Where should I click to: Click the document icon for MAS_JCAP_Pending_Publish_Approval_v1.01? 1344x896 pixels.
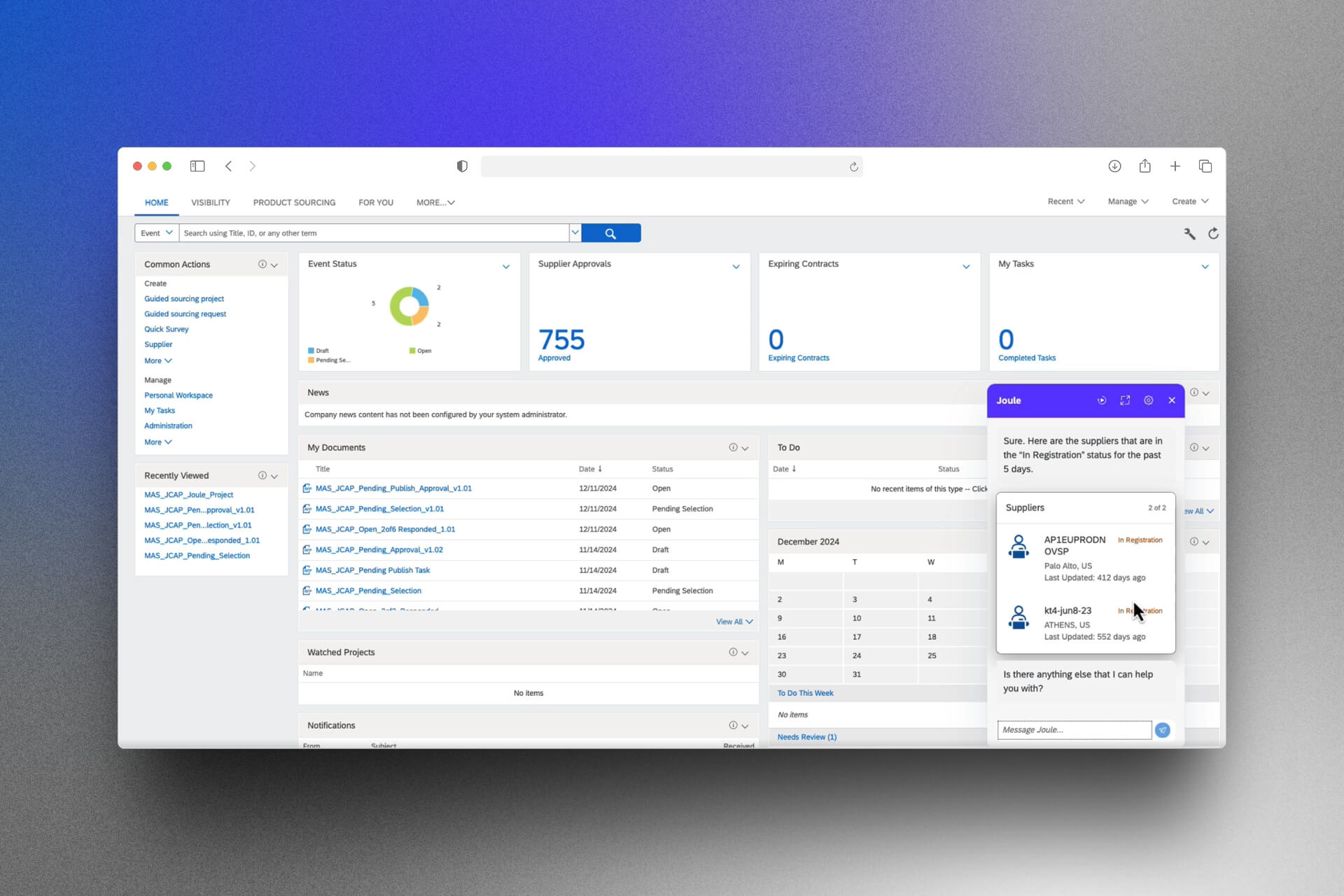coord(307,488)
